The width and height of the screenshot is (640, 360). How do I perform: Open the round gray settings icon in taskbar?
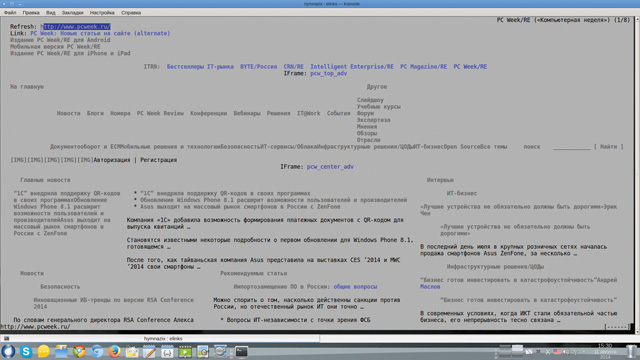tap(220, 351)
